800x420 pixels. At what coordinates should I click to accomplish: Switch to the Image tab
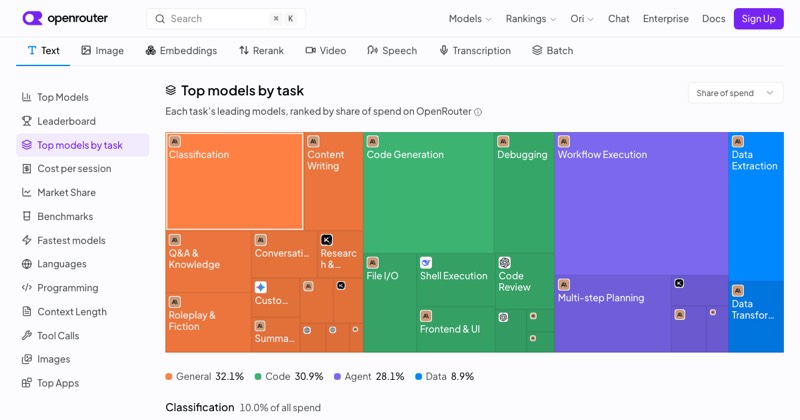coord(102,51)
